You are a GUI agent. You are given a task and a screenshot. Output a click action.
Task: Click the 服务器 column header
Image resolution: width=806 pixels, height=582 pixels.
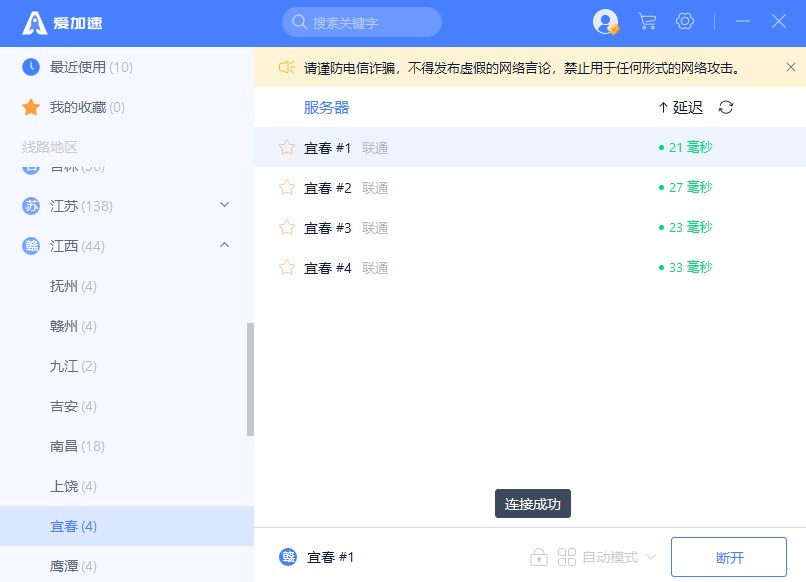click(326, 107)
